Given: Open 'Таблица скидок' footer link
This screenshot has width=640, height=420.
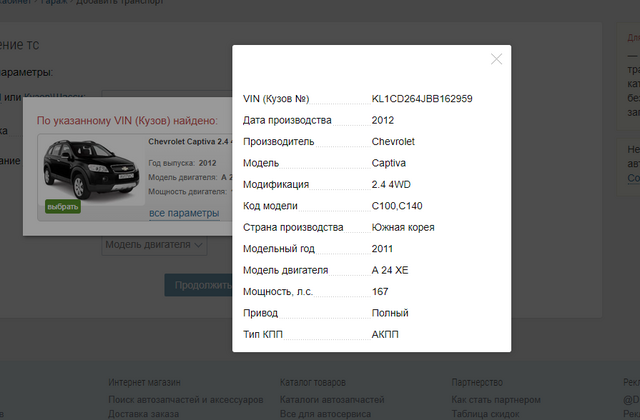Looking at the screenshot, I should click(x=485, y=414).
